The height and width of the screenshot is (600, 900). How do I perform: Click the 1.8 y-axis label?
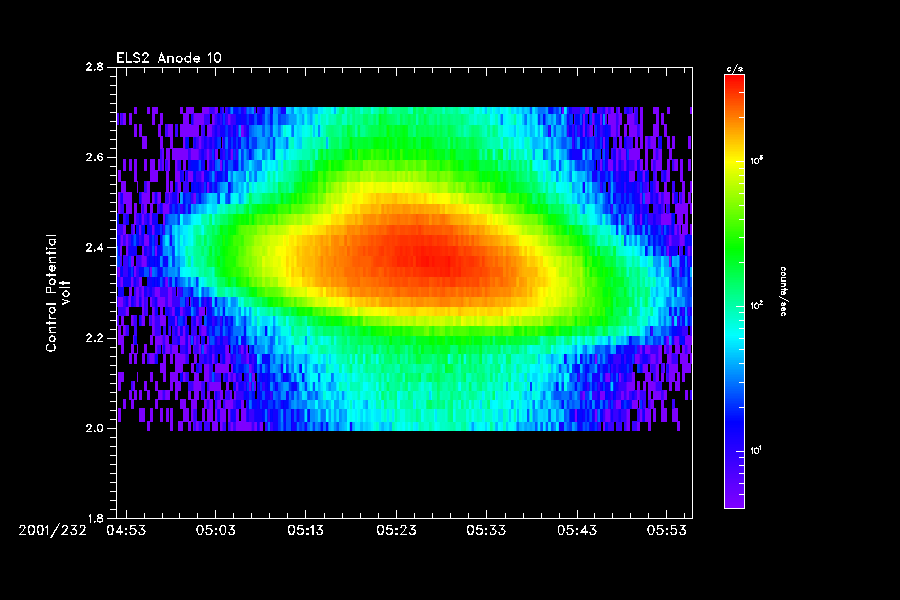[x=95, y=518]
